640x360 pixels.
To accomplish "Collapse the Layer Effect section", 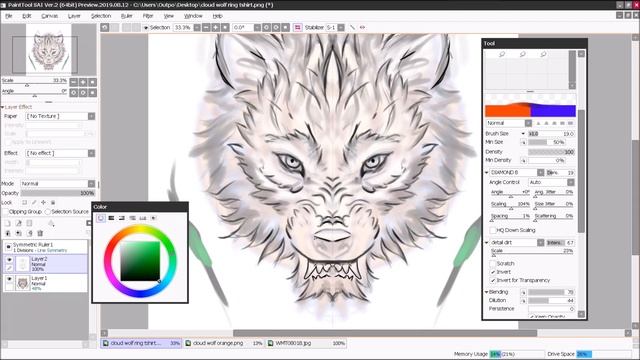I will (x=2, y=107).
